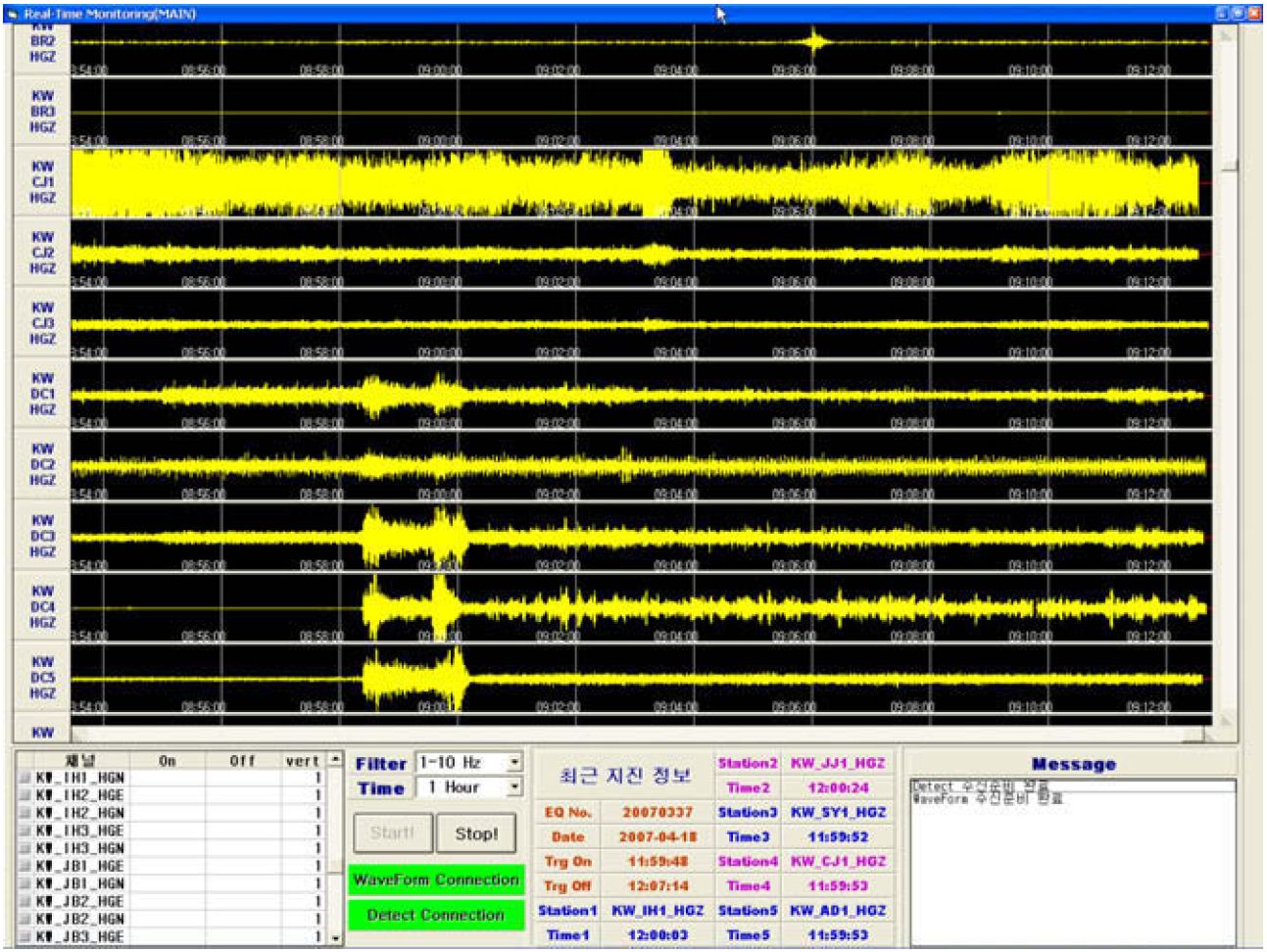Enable the KW_JB2_HGE channel box
The height and width of the screenshot is (952, 1267).
pyautogui.click(x=25, y=901)
